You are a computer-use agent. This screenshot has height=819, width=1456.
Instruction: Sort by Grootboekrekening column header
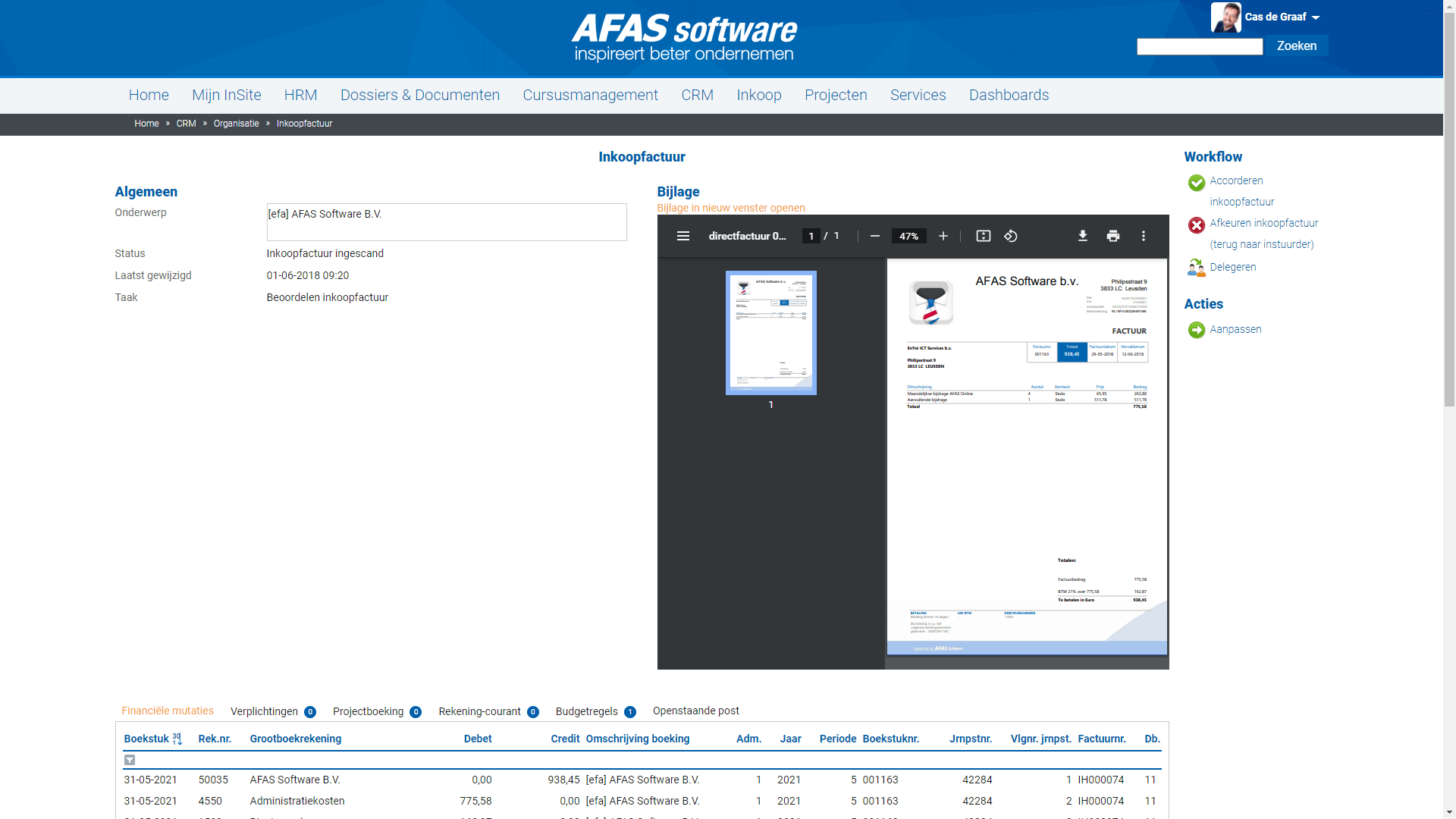(295, 739)
